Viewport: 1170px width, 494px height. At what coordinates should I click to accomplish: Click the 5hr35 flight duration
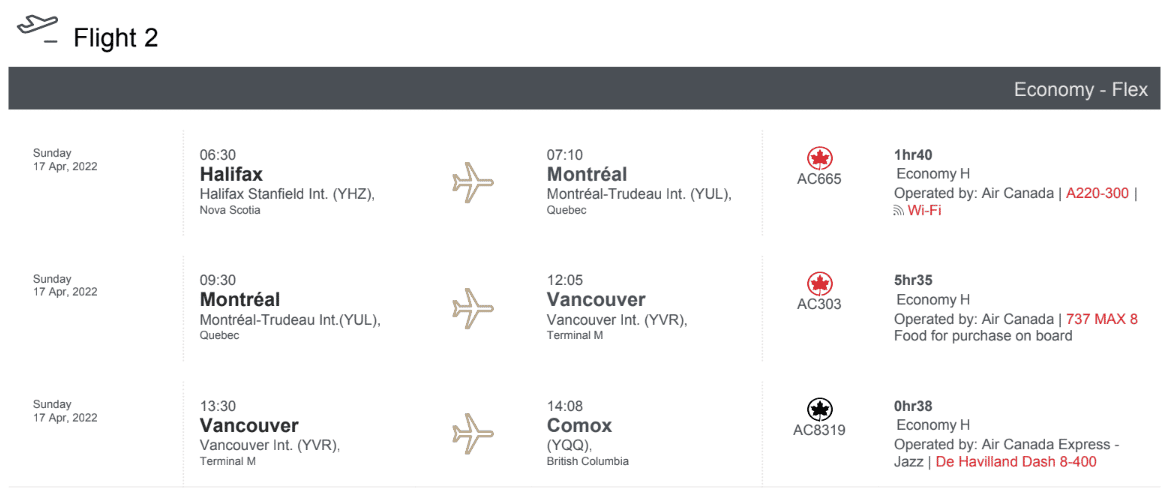point(913,280)
